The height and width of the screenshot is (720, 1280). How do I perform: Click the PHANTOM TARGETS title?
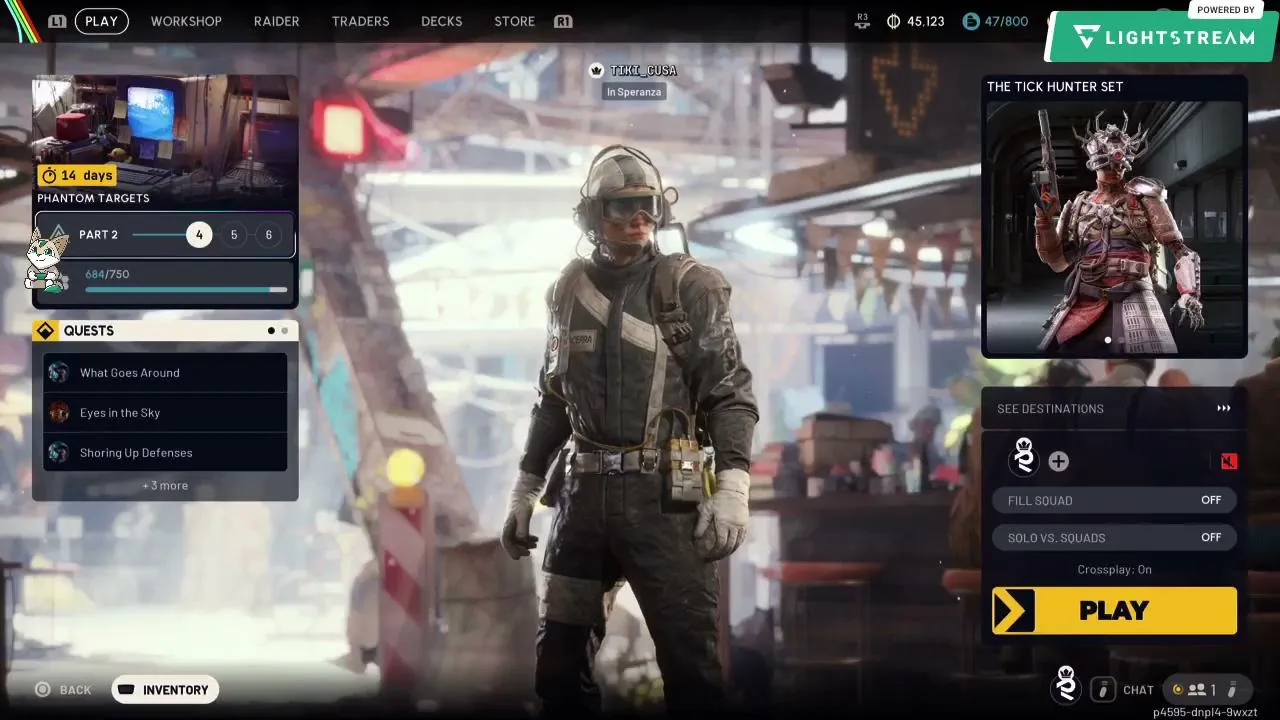tap(93, 198)
